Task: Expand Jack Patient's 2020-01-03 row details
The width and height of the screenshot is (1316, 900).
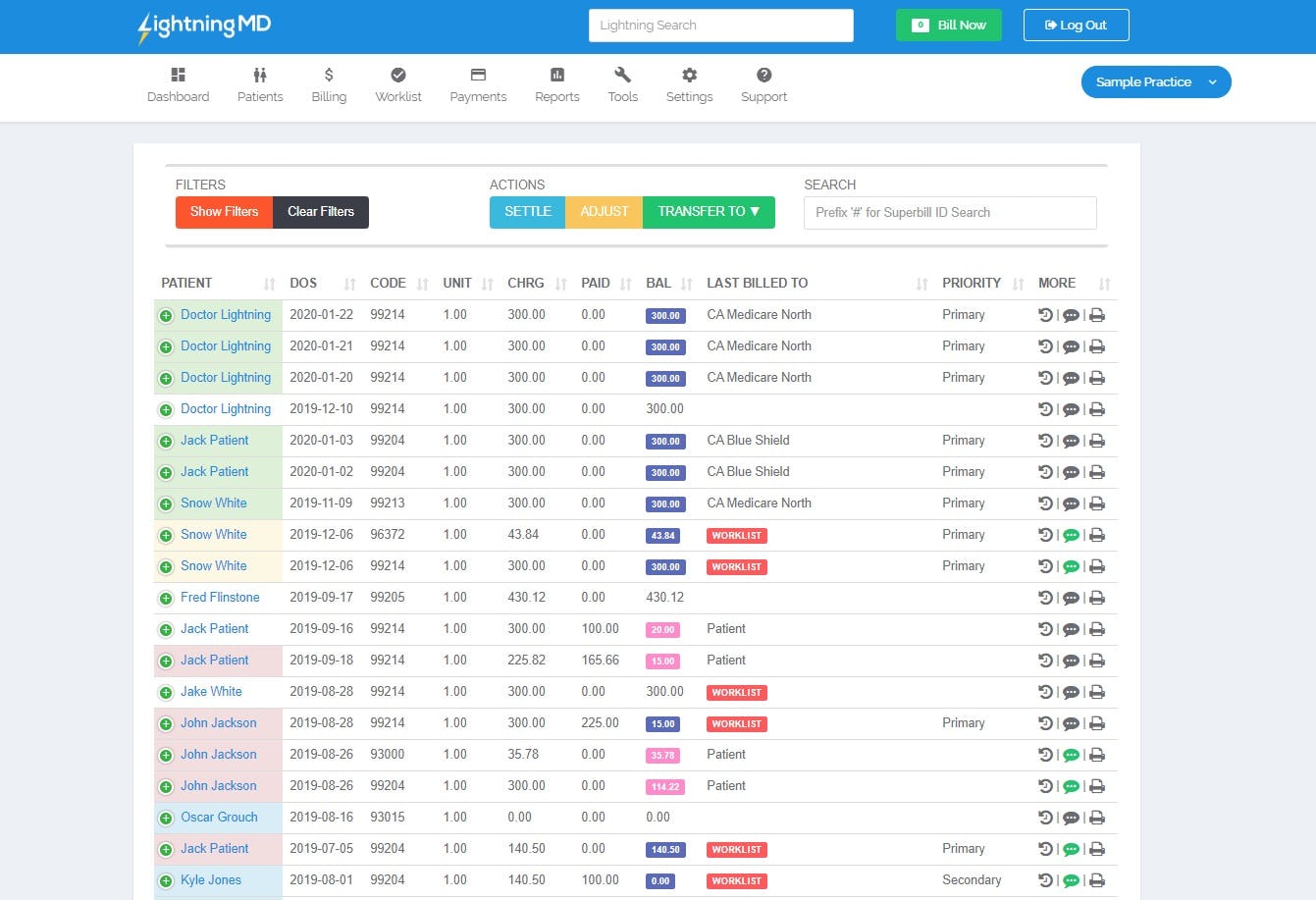Action: (166, 441)
